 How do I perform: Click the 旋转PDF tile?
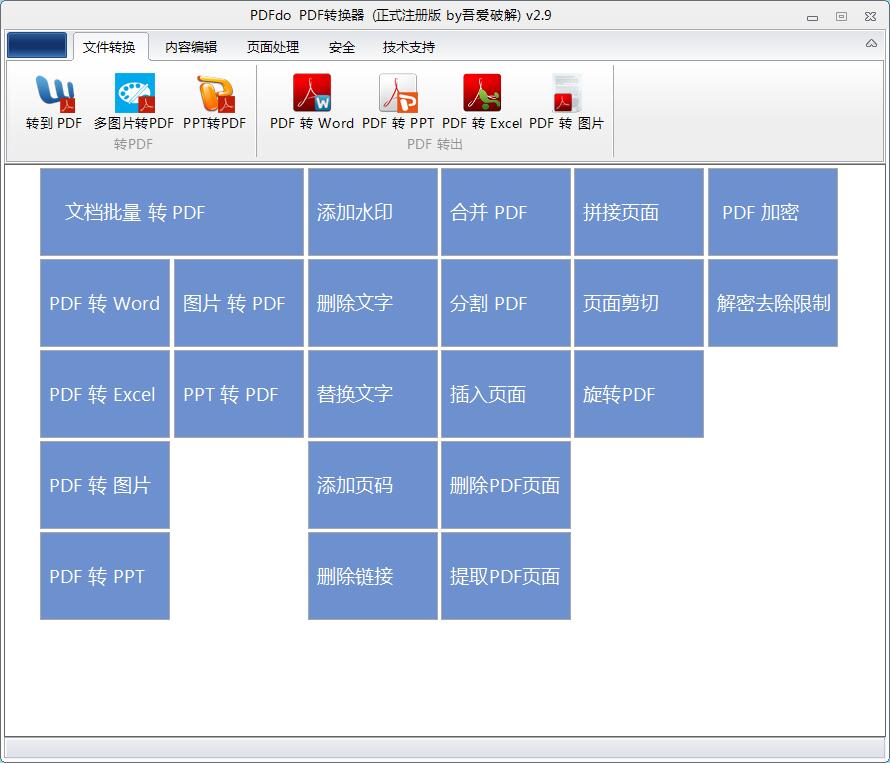pos(638,394)
